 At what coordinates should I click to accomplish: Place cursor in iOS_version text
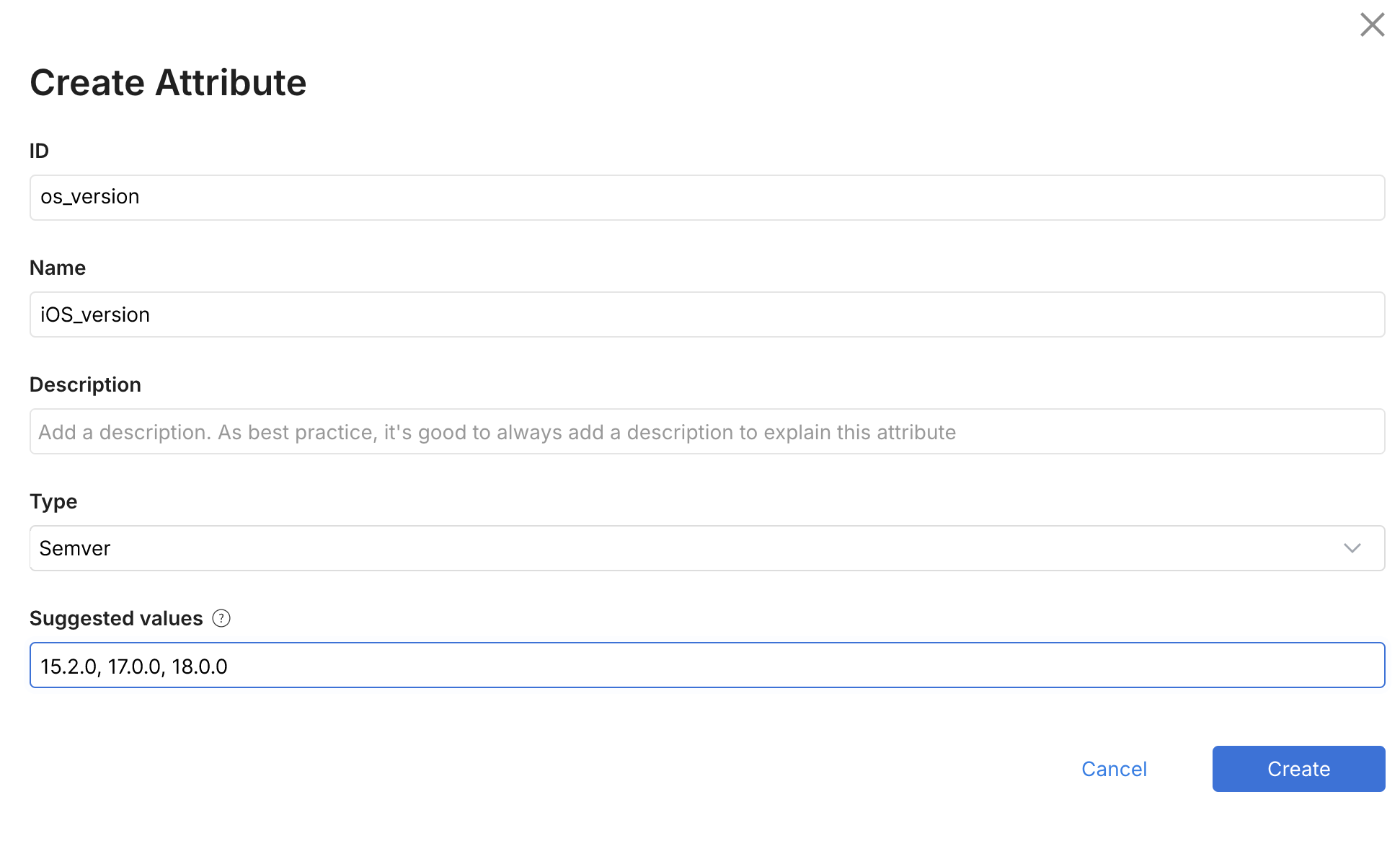(x=95, y=314)
